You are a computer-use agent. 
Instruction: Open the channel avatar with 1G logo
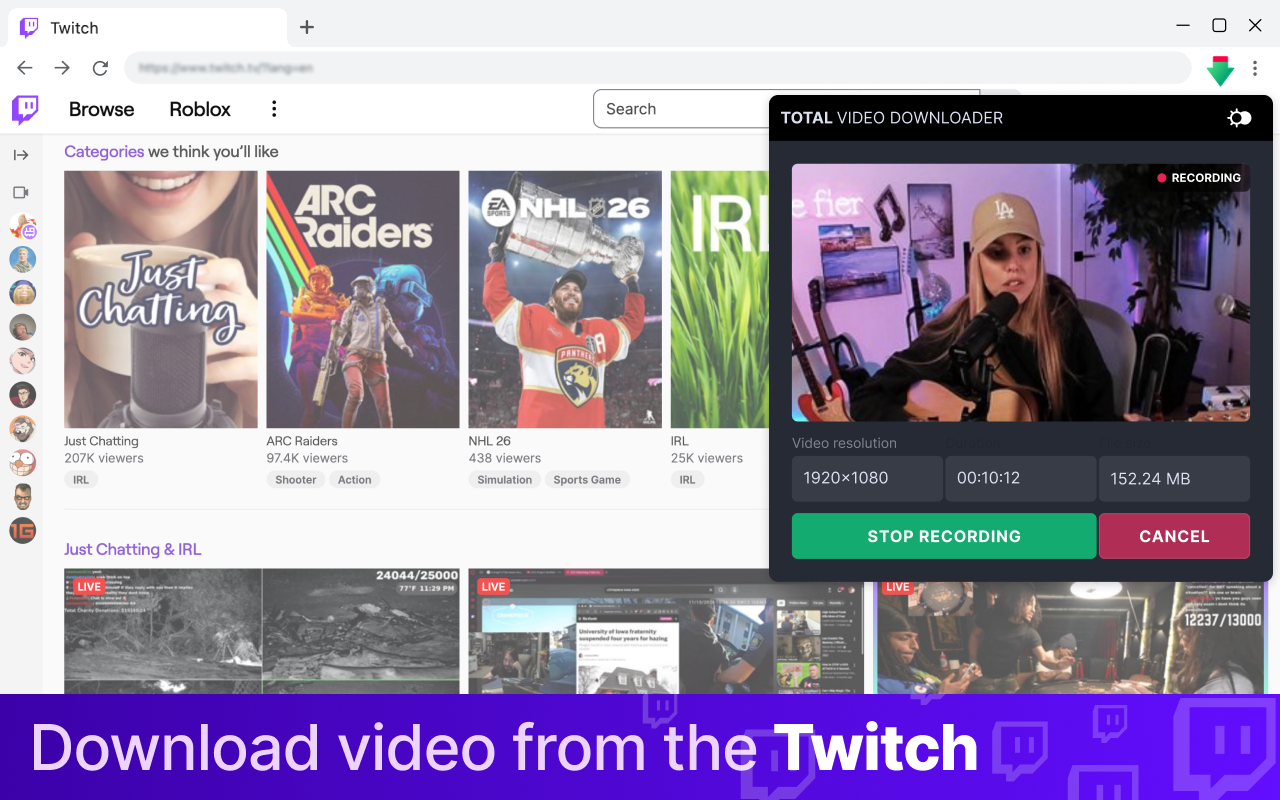22,530
